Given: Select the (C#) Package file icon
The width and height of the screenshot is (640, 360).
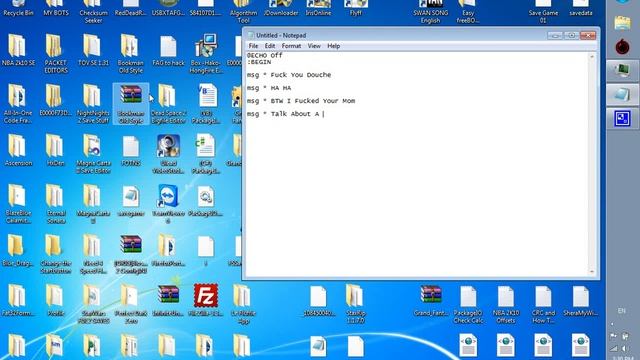Looking at the screenshot, I should tap(206, 154).
